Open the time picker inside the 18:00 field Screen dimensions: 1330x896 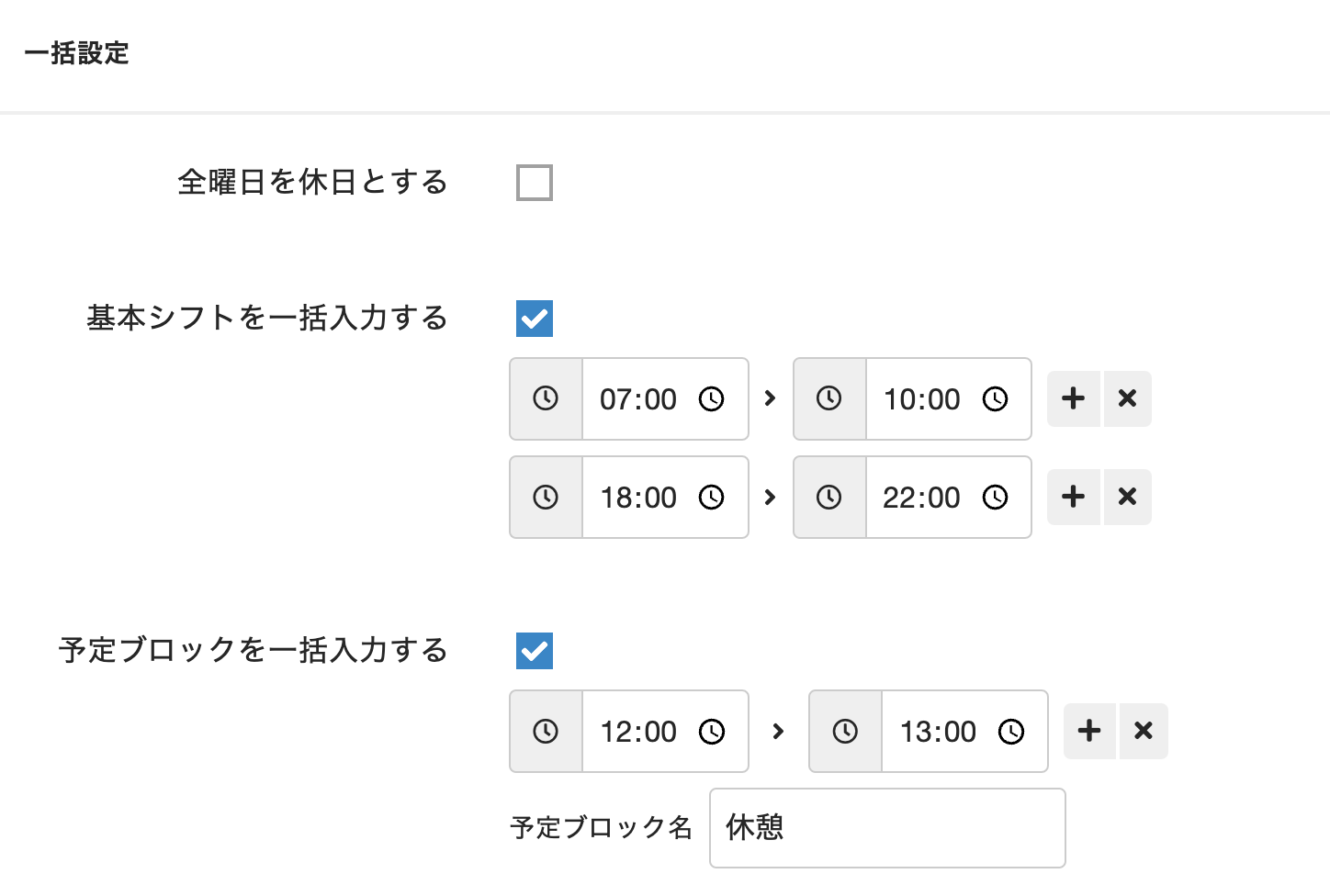pyautogui.click(x=712, y=498)
